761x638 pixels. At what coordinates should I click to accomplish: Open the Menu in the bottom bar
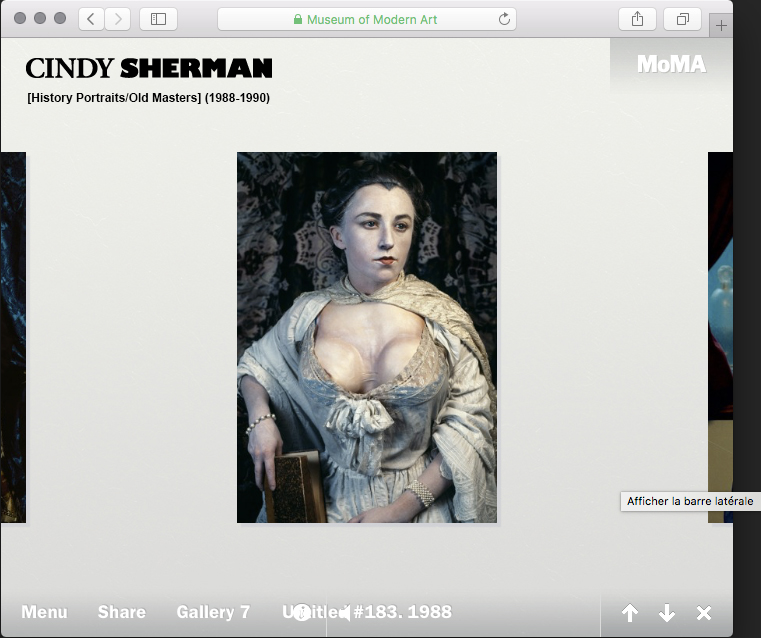click(x=44, y=612)
